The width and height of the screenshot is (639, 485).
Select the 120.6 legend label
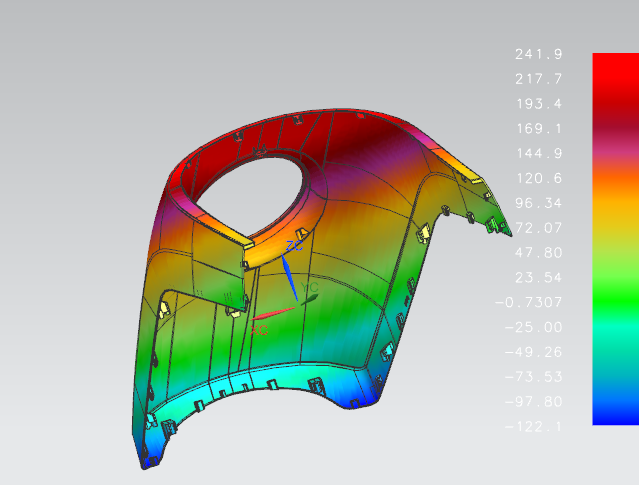coord(539,178)
